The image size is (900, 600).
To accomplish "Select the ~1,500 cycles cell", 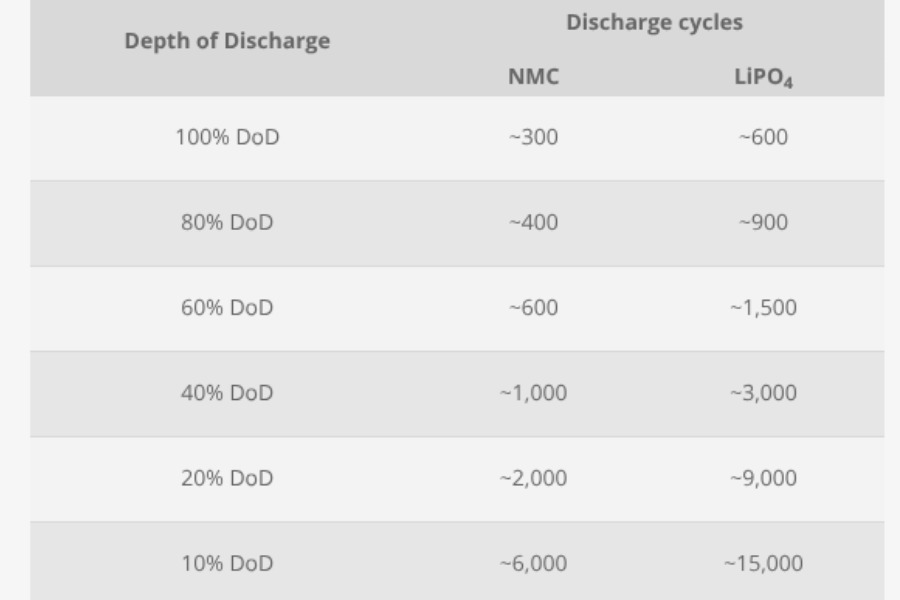I will (x=762, y=308).
